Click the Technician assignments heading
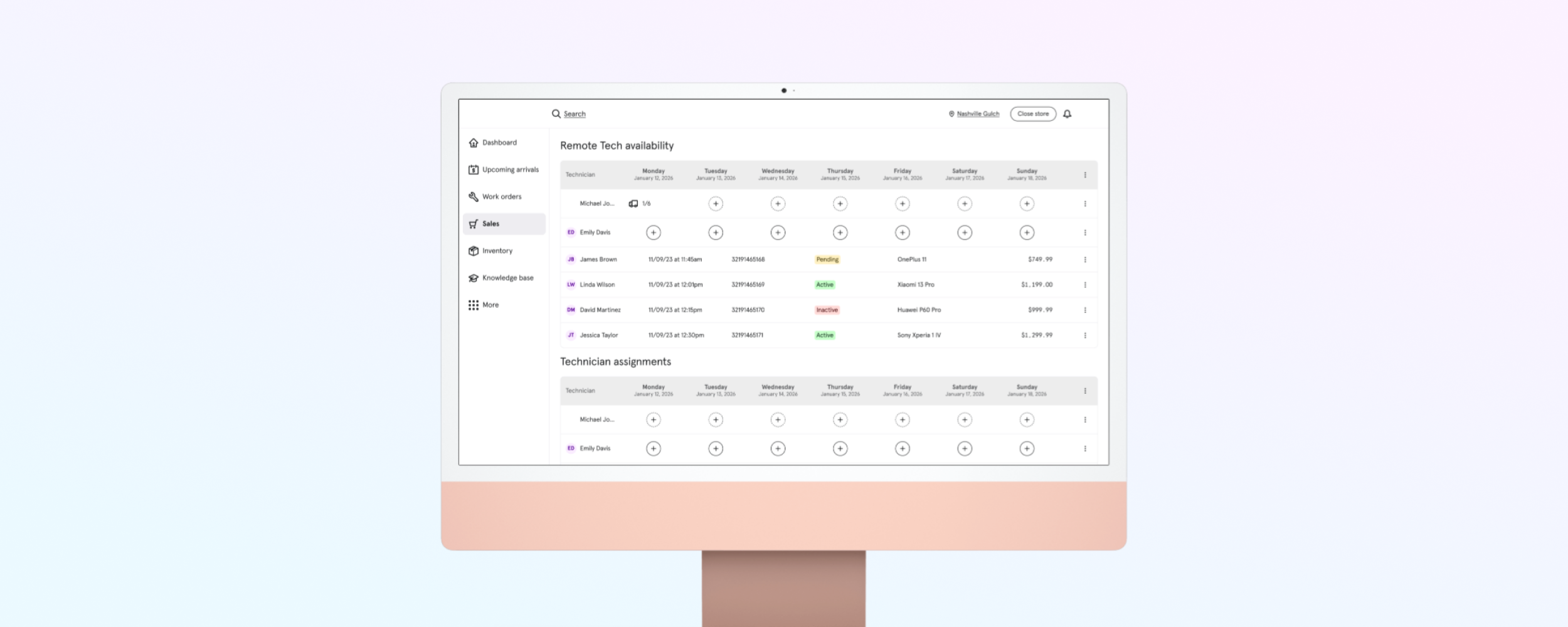This screenshot has width=1568, height=627. pos(615,362)
